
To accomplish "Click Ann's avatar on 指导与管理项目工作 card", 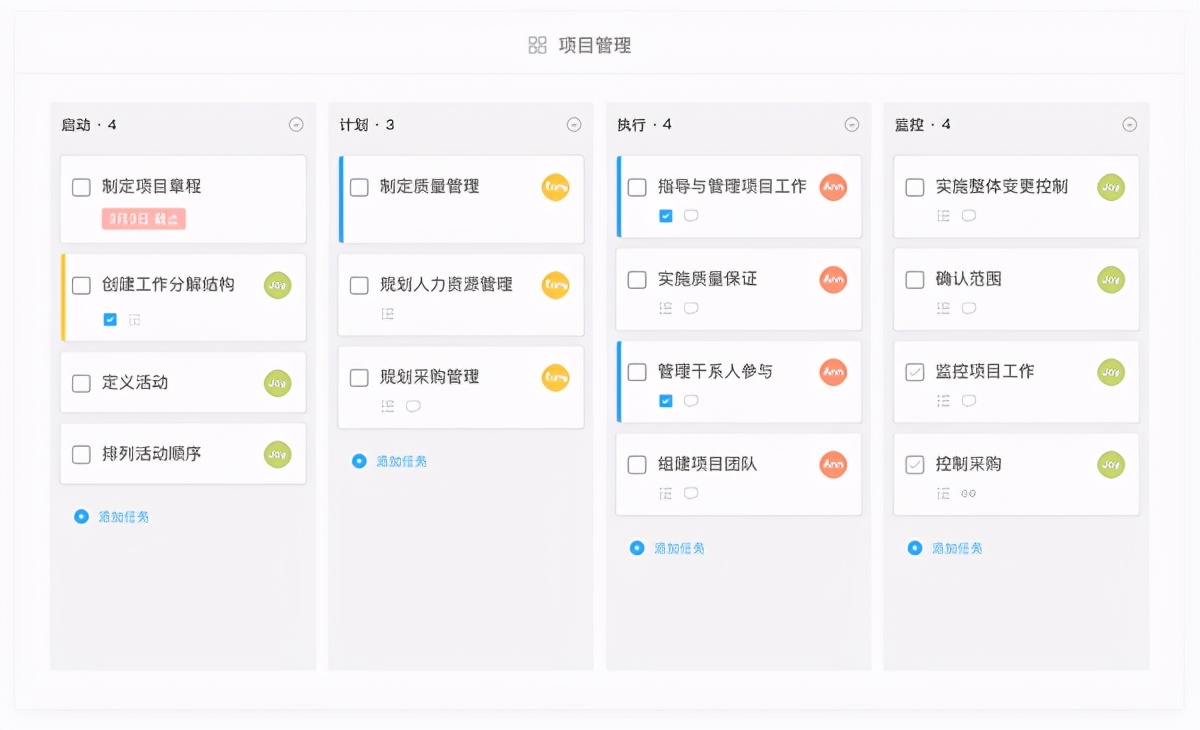I will click(x=832, y=187).
